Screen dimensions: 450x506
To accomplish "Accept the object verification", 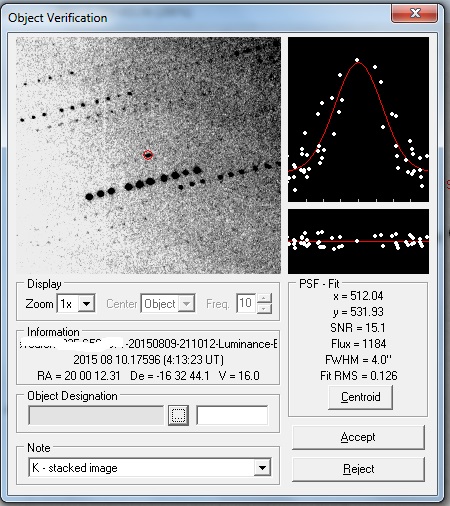I will click(358, 437).
